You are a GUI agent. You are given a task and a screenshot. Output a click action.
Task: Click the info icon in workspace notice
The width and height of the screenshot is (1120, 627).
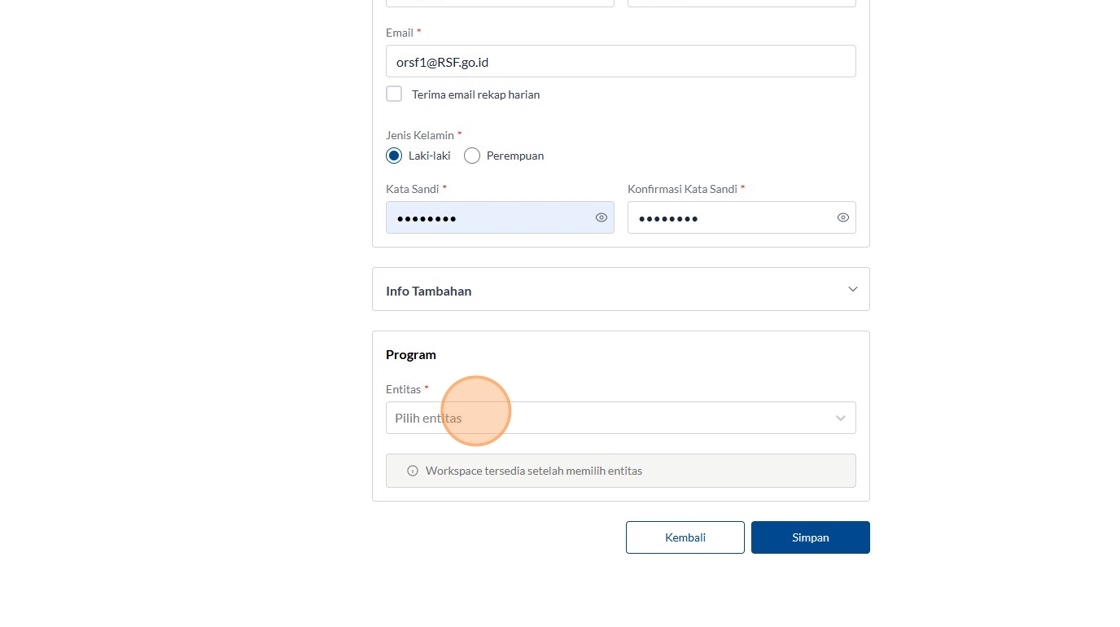point(412,471)
